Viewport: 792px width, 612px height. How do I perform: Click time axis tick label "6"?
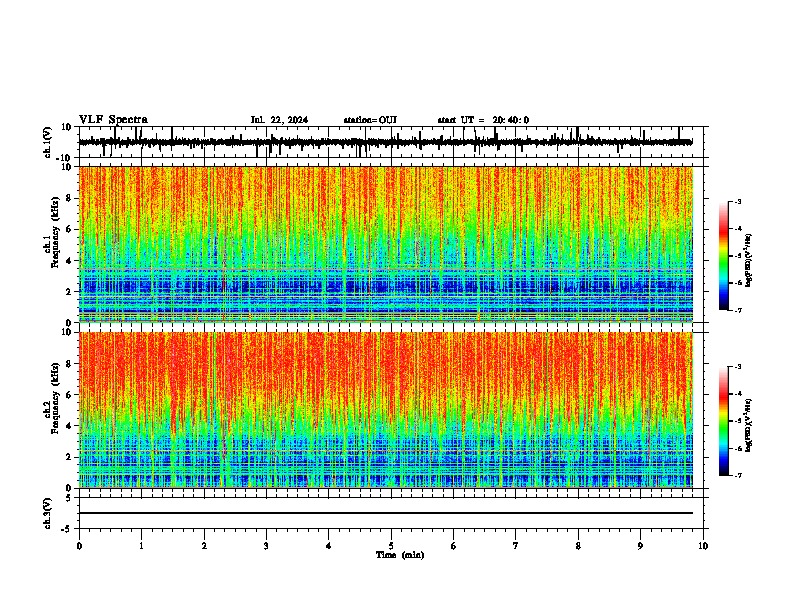(x=454, y=546)
